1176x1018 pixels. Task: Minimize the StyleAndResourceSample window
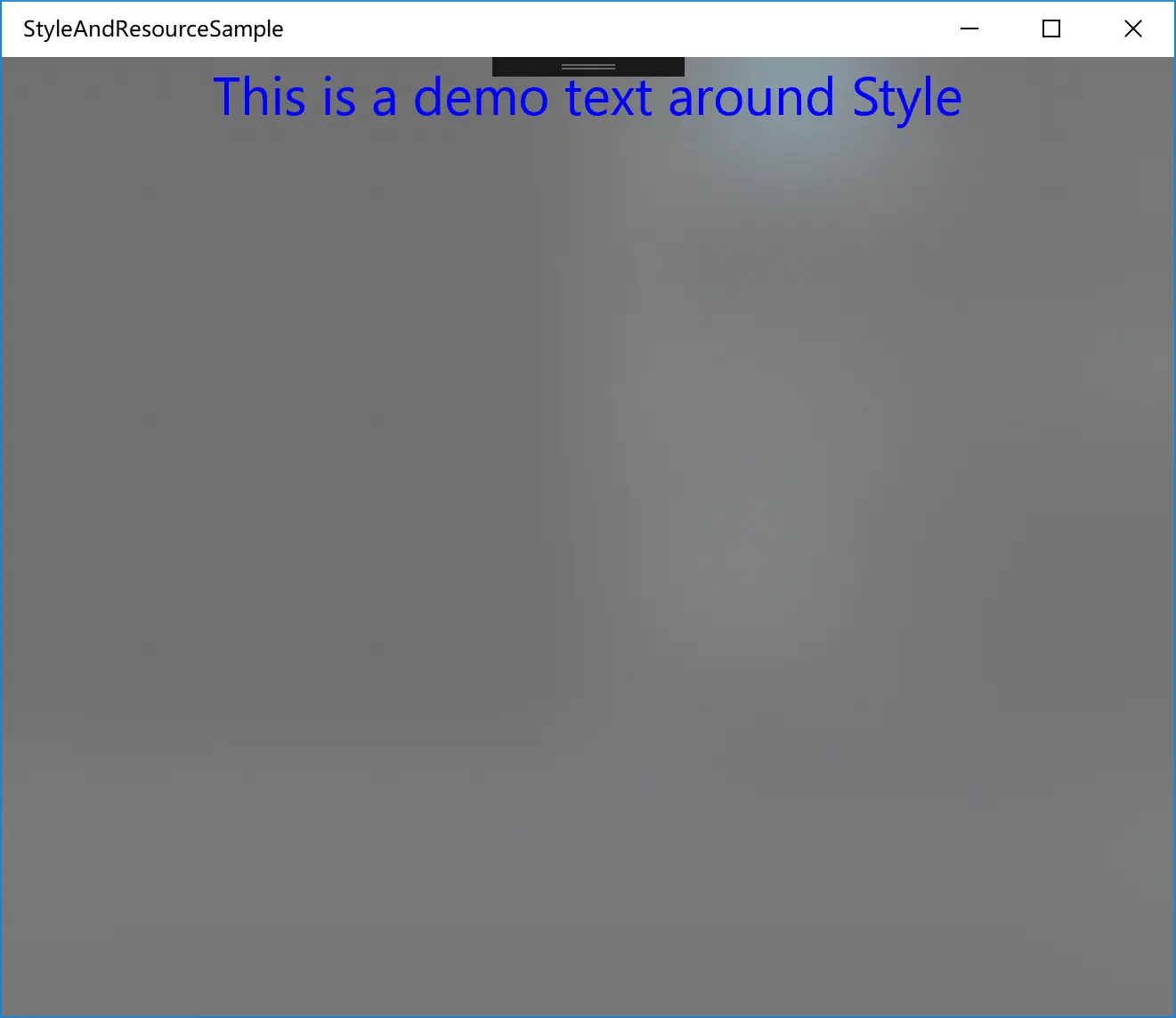[x=969, y=29]
